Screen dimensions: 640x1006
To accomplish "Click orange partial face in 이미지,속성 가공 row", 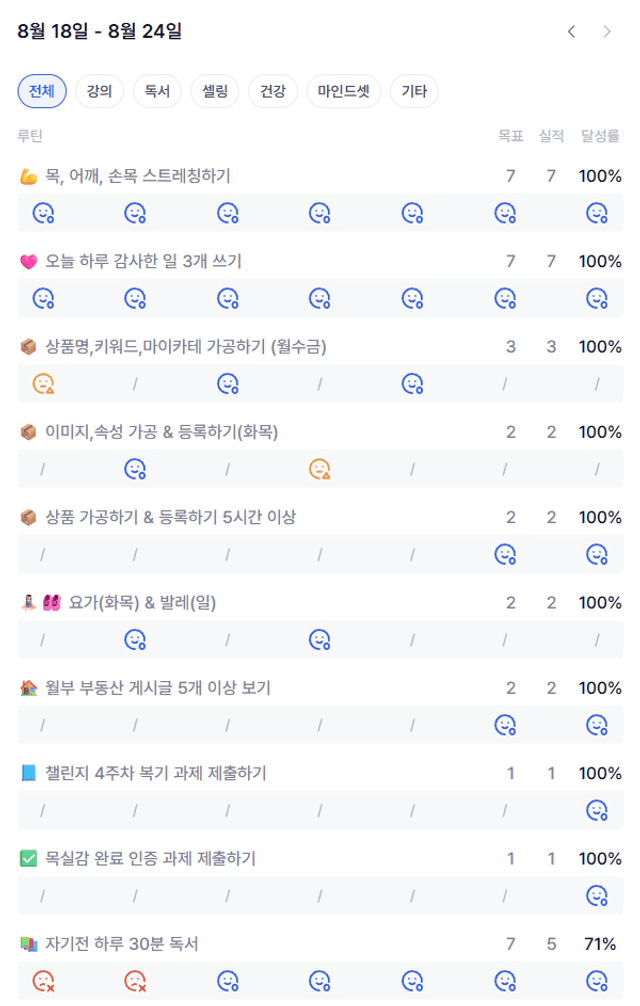I will pyautogui.click(x=319, y=469).
